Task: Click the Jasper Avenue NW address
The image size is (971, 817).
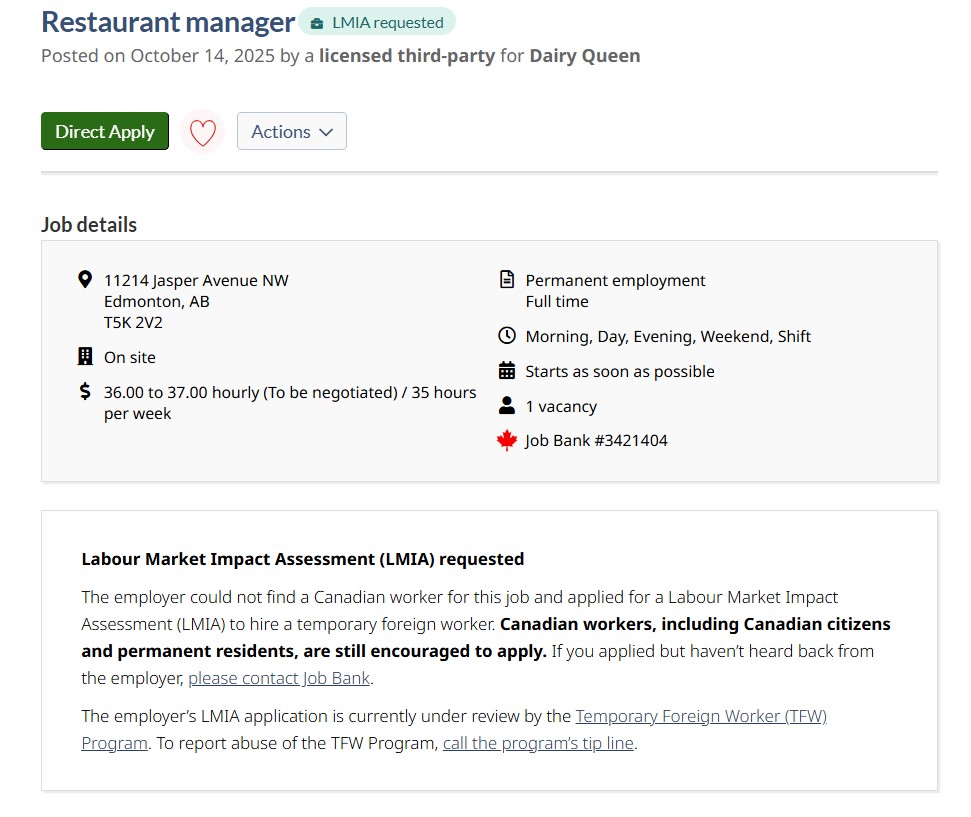Action: tap(196, 280)
